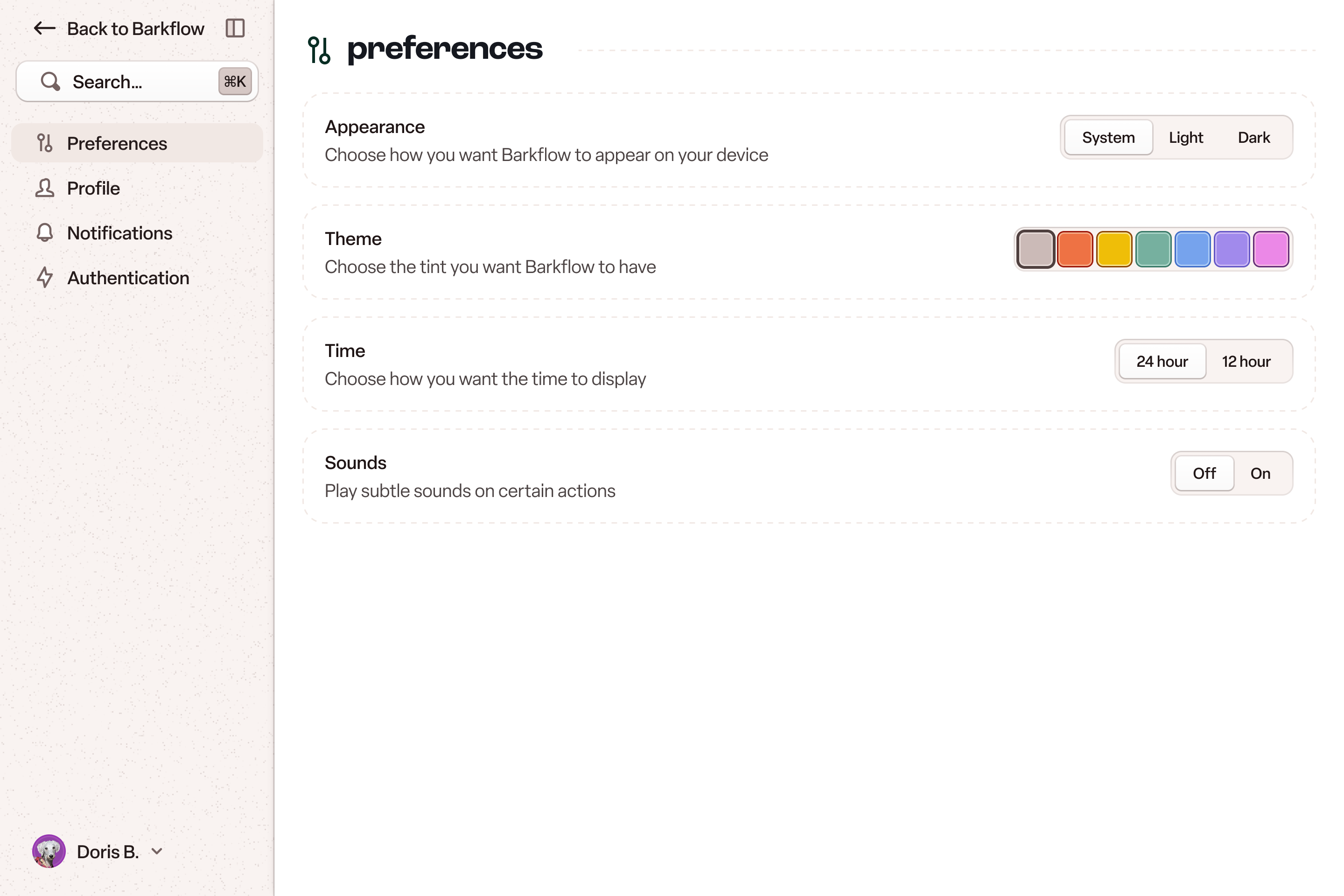Go to Authentication settings

coord(128,278)
